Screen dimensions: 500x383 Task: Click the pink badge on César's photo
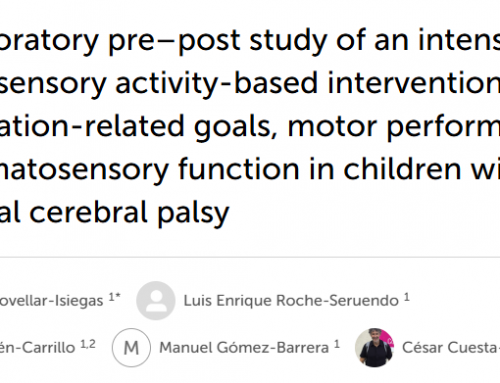click(389, 340)
